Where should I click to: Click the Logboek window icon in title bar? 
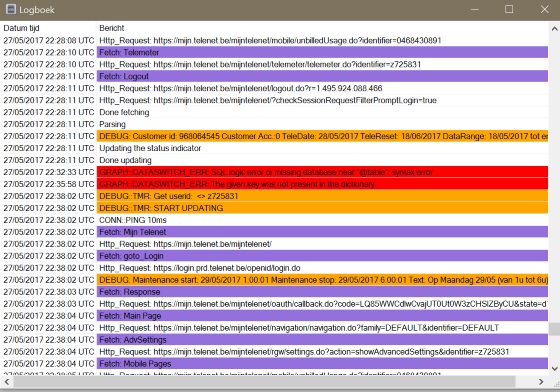click(11, 9)
